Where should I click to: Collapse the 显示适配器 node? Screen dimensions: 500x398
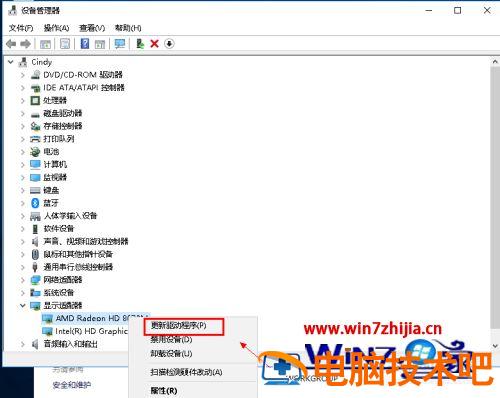click(23, 305)
